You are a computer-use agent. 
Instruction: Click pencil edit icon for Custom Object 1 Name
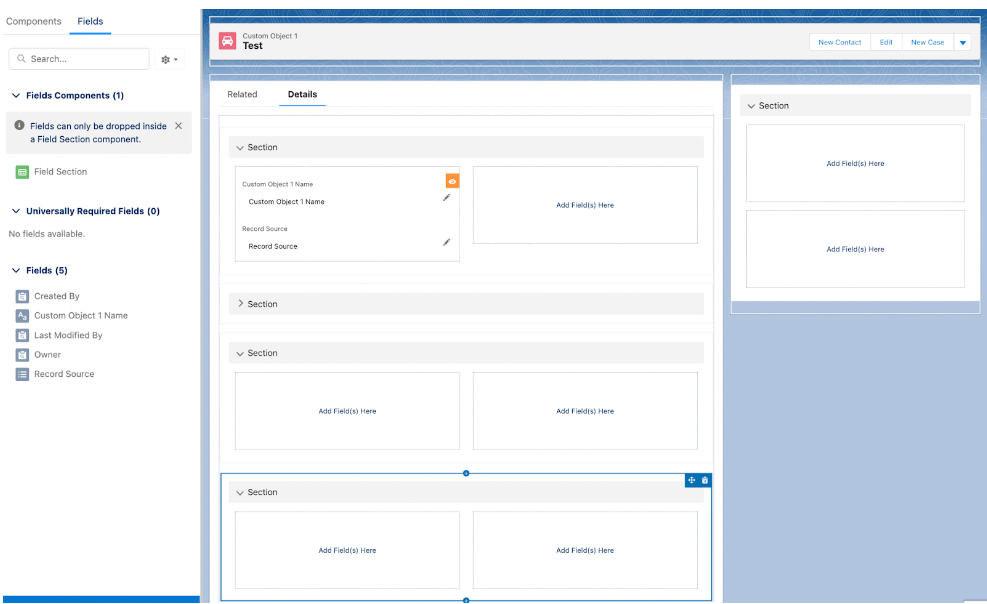[446, 198]
